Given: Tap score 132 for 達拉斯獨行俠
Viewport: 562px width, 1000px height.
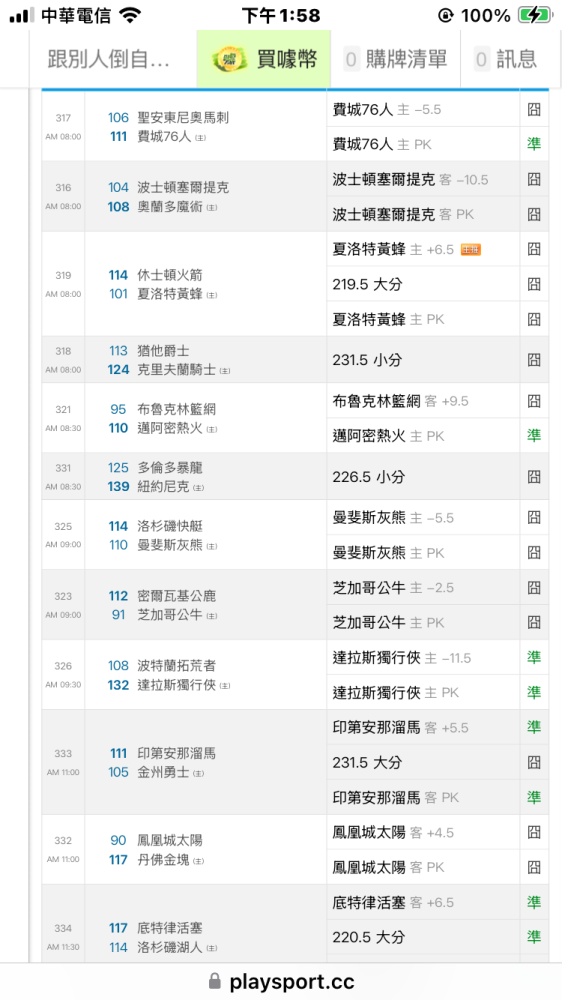Looking at the screenshot, I should [x=118, y=686].
